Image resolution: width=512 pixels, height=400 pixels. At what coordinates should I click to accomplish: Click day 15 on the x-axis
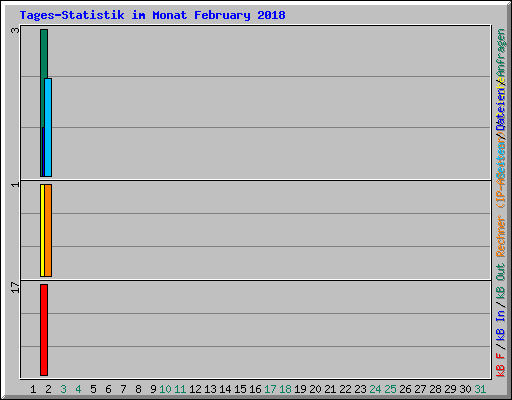click(240, 389)
